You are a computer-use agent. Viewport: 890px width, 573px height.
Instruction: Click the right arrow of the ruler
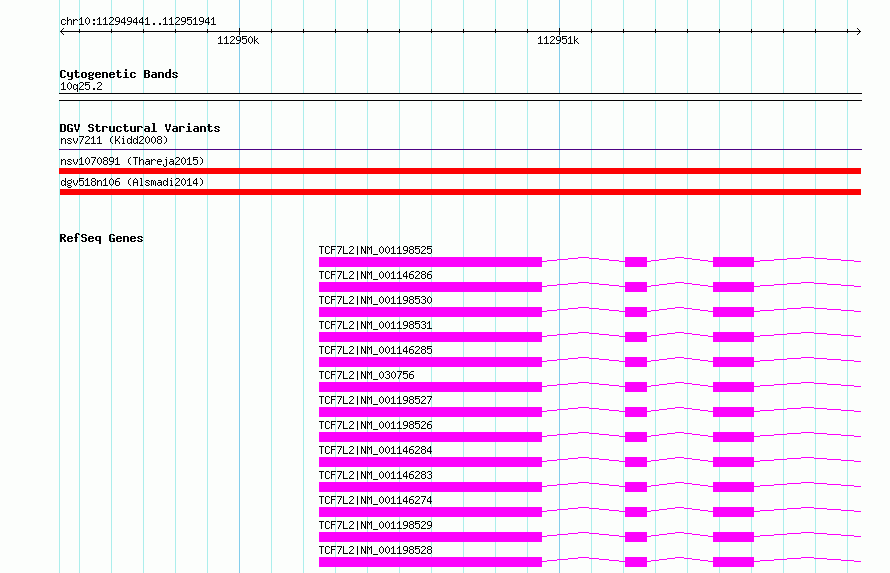coord(858,31)
